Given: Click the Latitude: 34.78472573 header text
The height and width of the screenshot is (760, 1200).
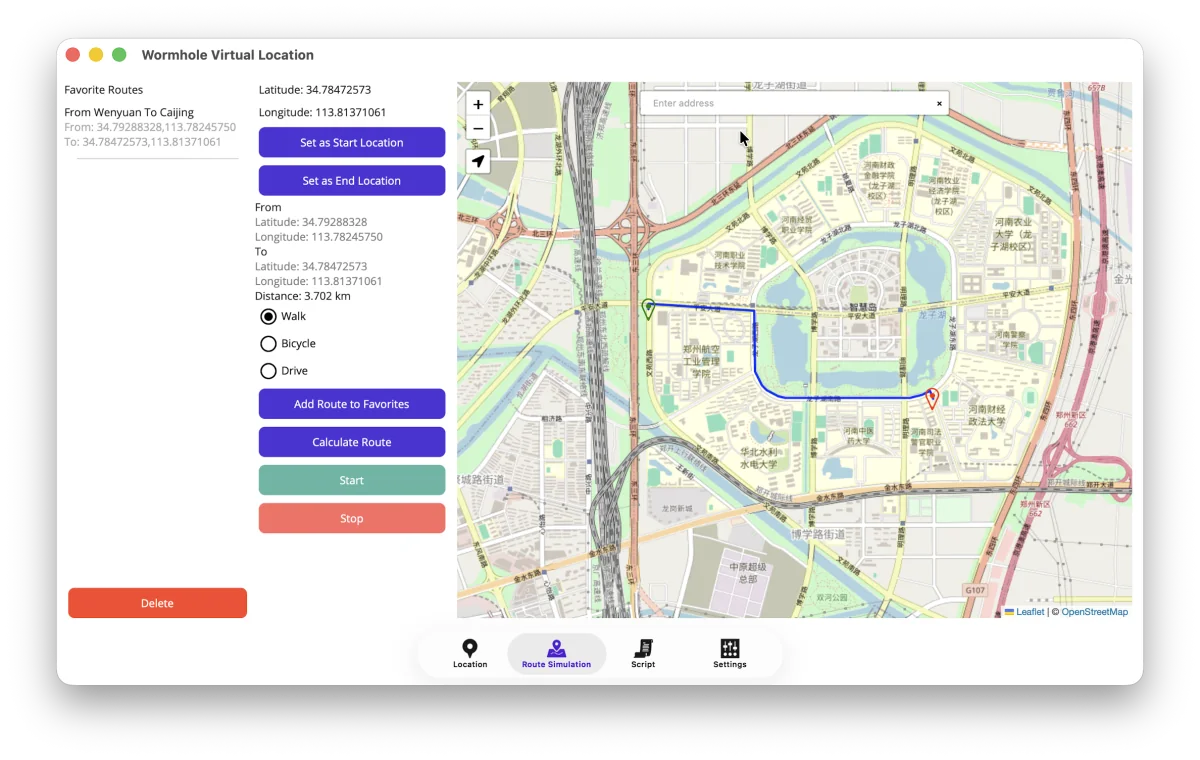Looking at the screenshot, I should (315, 90).
